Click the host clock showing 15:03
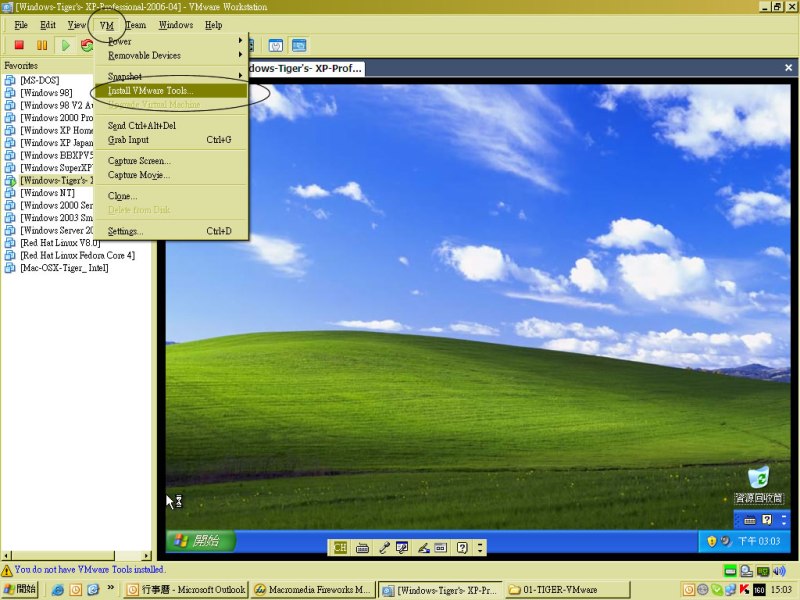 pyautogui.click(x=782, y=590)
